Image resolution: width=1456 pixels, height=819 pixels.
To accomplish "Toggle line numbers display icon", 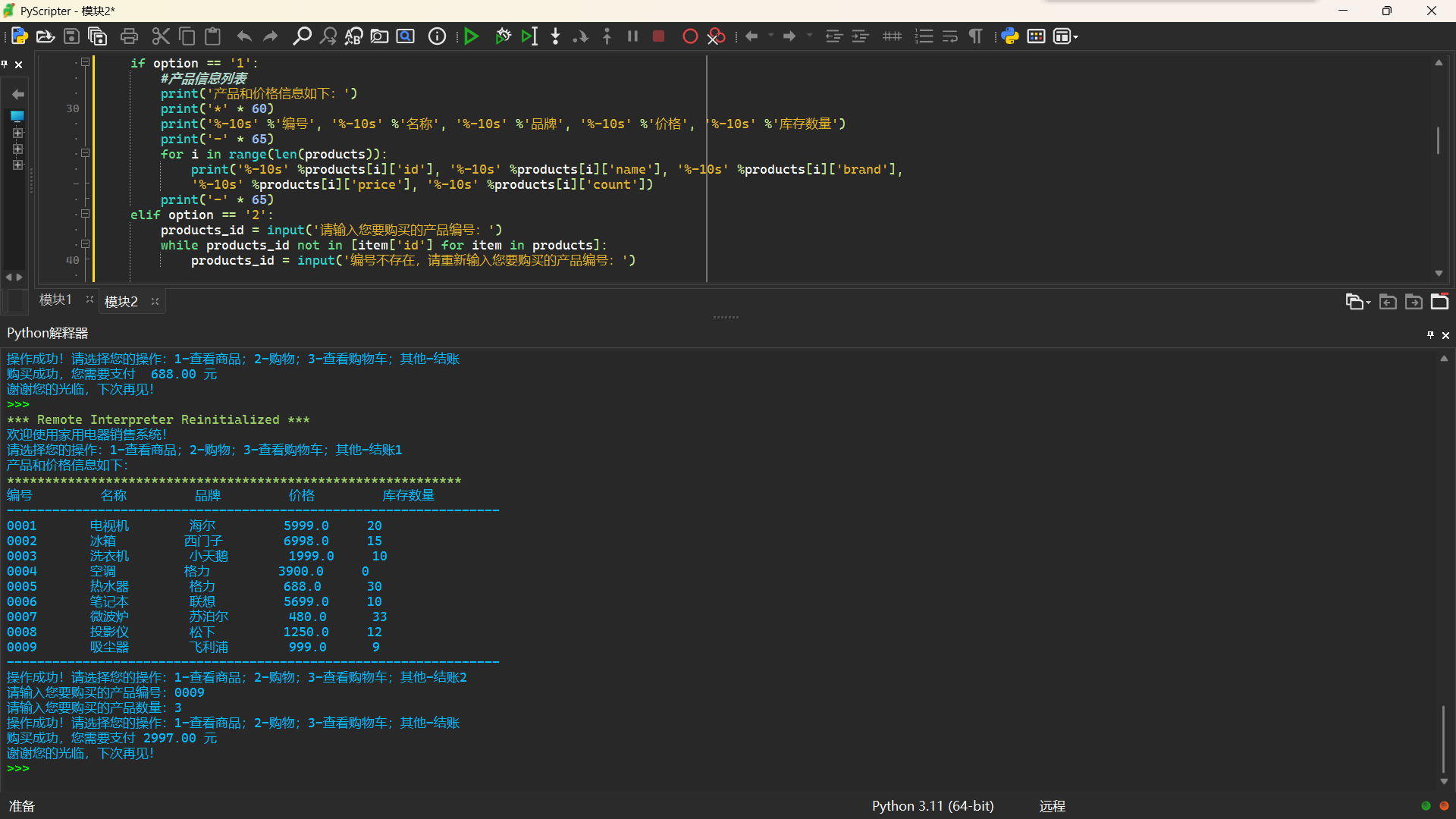I will pyautogui.click(x=924, y=36).
